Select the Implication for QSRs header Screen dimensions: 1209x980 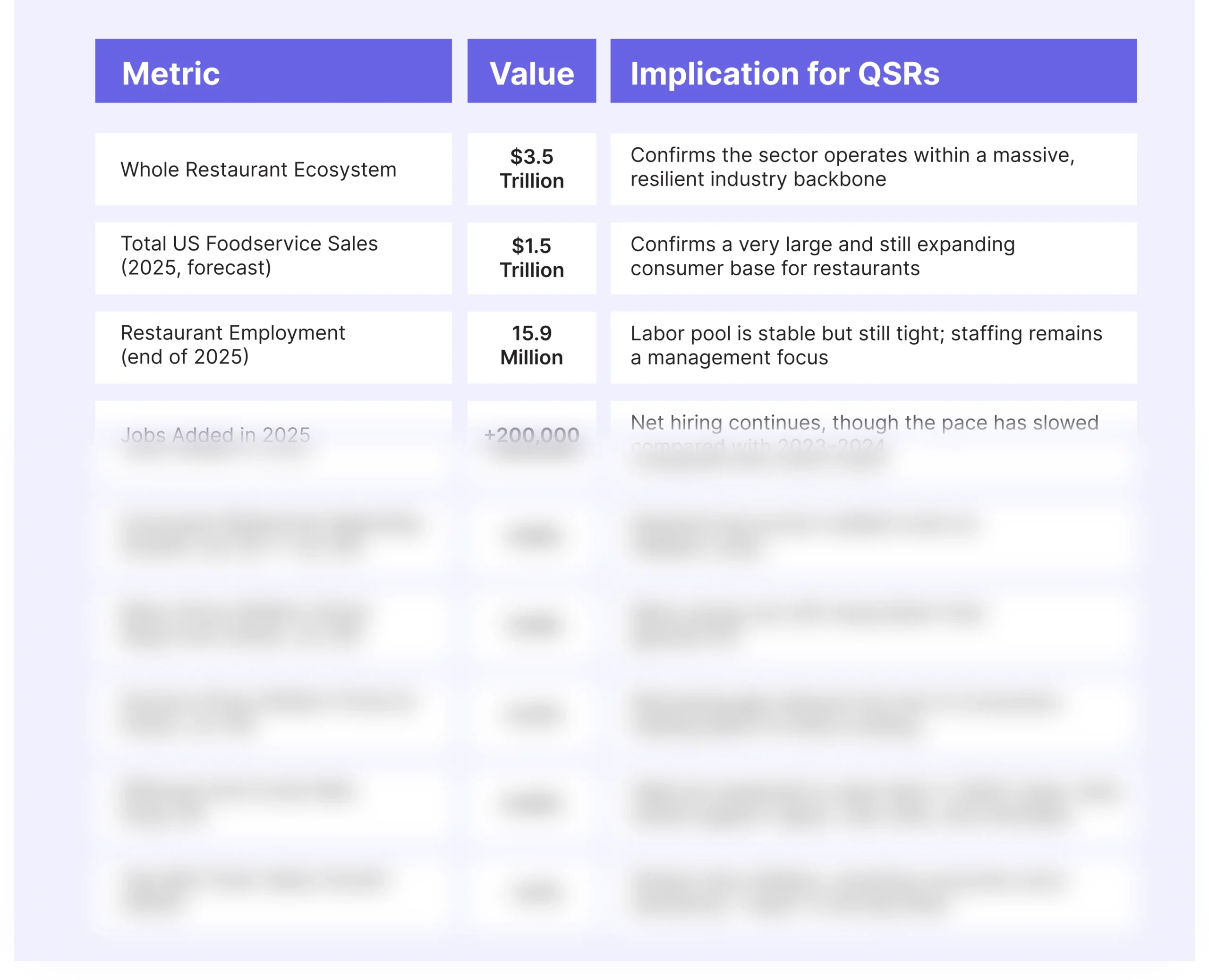point(873,71)
